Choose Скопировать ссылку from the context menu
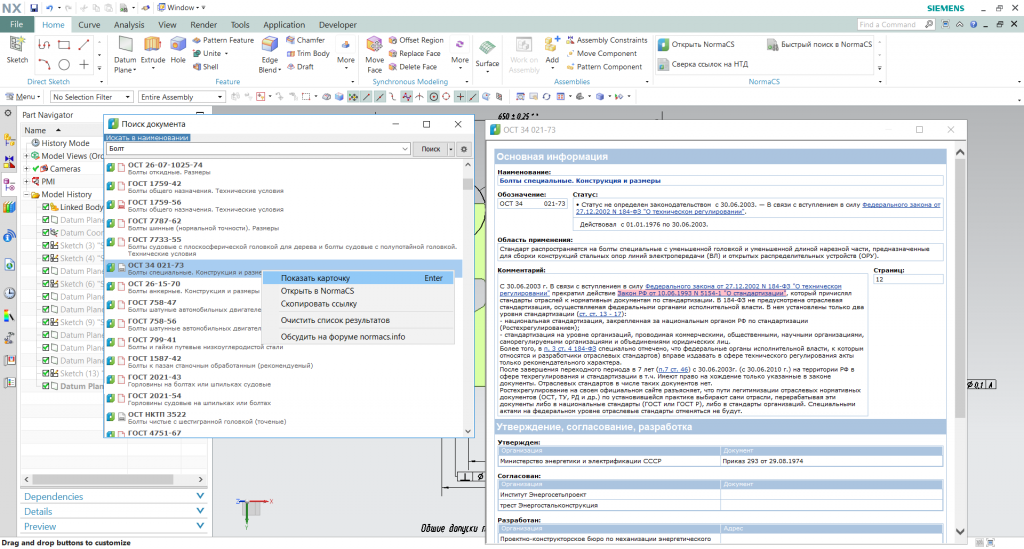This screenshot has width=1024, height=549. coord(358,304)
